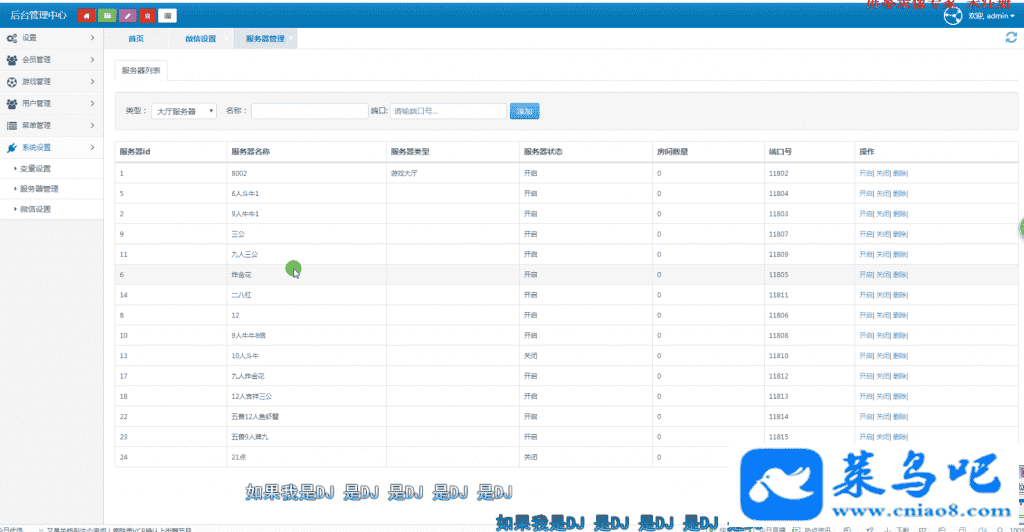Click the purple pencil edit icon
The height and width of the screenshot is (532, 1024).
point(127,15)
